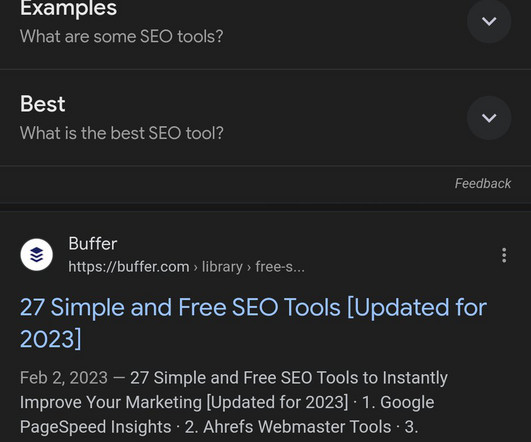Open the three-dot menu for Buffer result
The height and width of the screenshot is (442, 531).
(x=504, y=255)
